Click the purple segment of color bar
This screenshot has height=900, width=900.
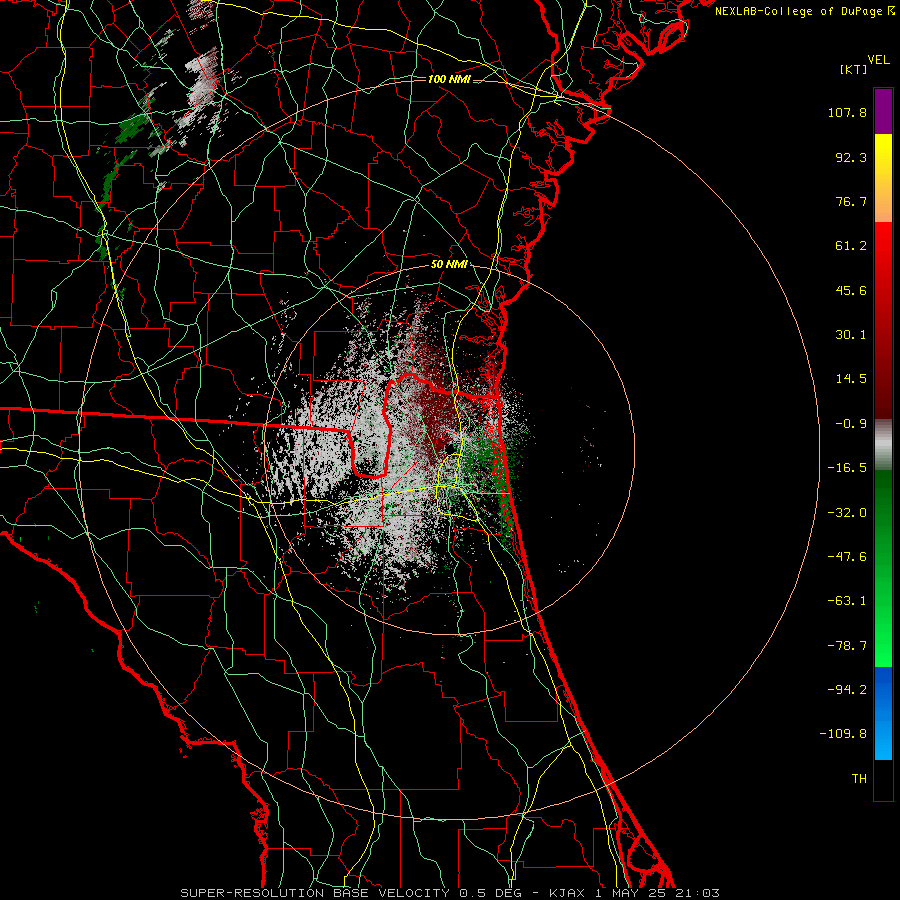click(883, 111)
